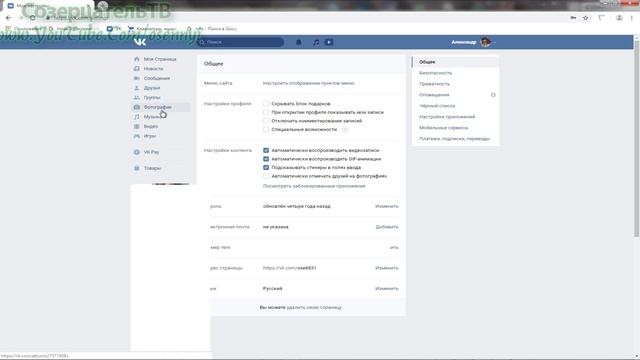Open notifications bell in VK header

pyautogui.click(x=298, y=42)
